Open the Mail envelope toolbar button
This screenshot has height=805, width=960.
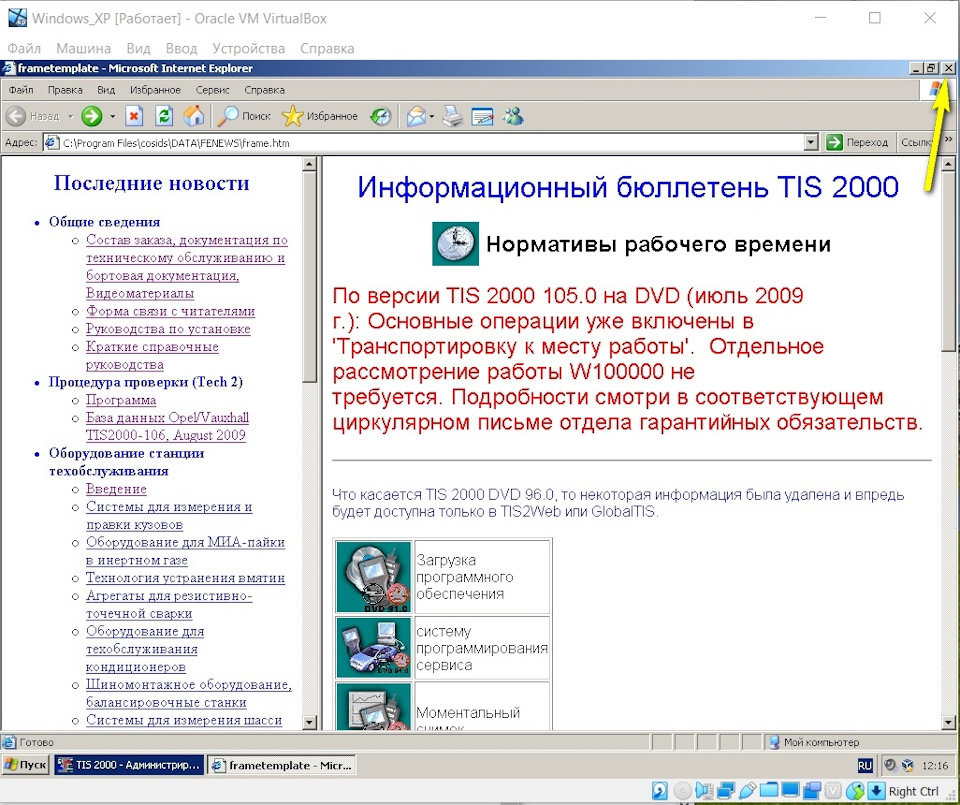tap(416, 116)
